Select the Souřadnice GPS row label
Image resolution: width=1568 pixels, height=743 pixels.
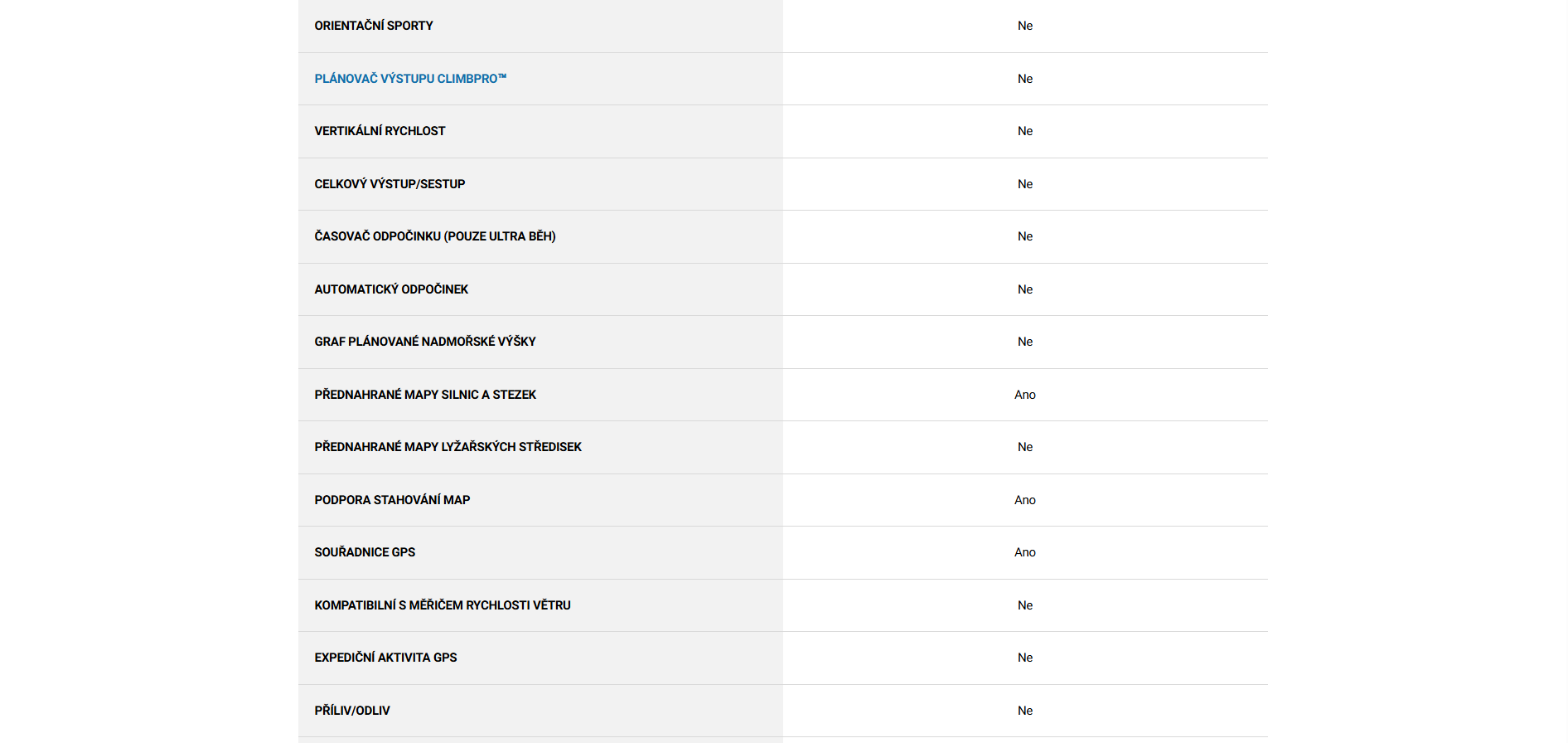click(365, 552)
